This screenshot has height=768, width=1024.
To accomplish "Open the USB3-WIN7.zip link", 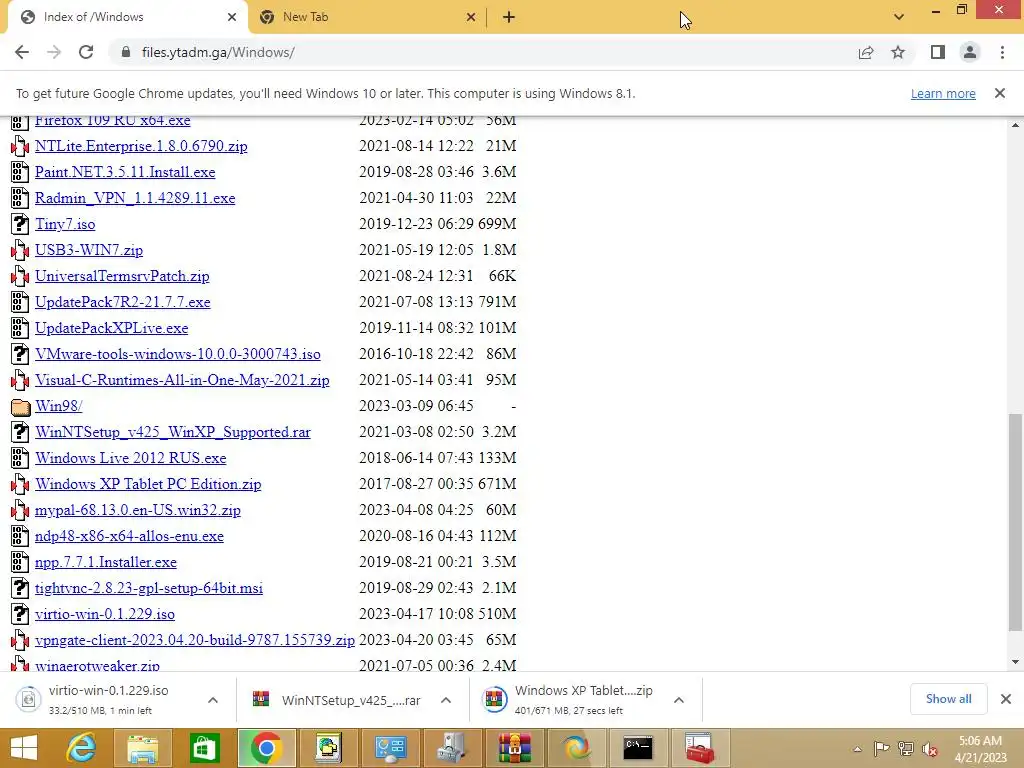I will [89, 250].
